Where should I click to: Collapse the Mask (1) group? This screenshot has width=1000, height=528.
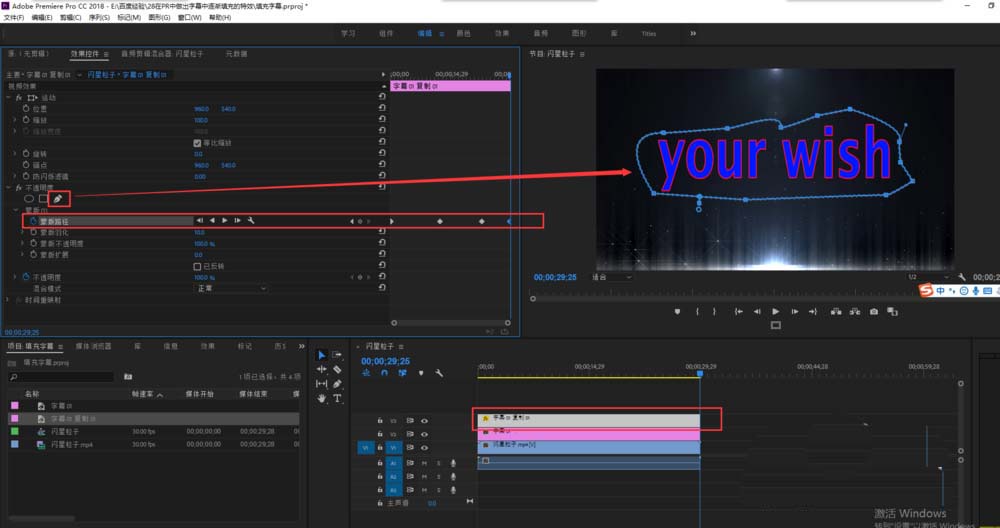coord(16,210)
